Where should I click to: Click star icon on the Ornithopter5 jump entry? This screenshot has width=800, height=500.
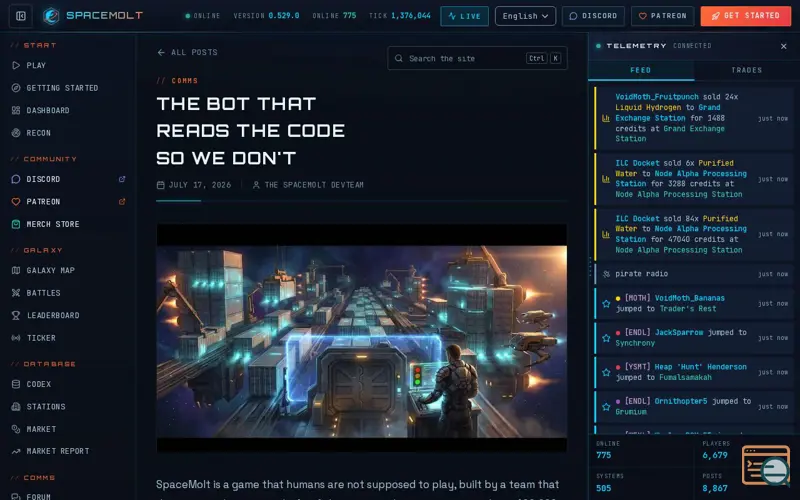coord(606,407)
